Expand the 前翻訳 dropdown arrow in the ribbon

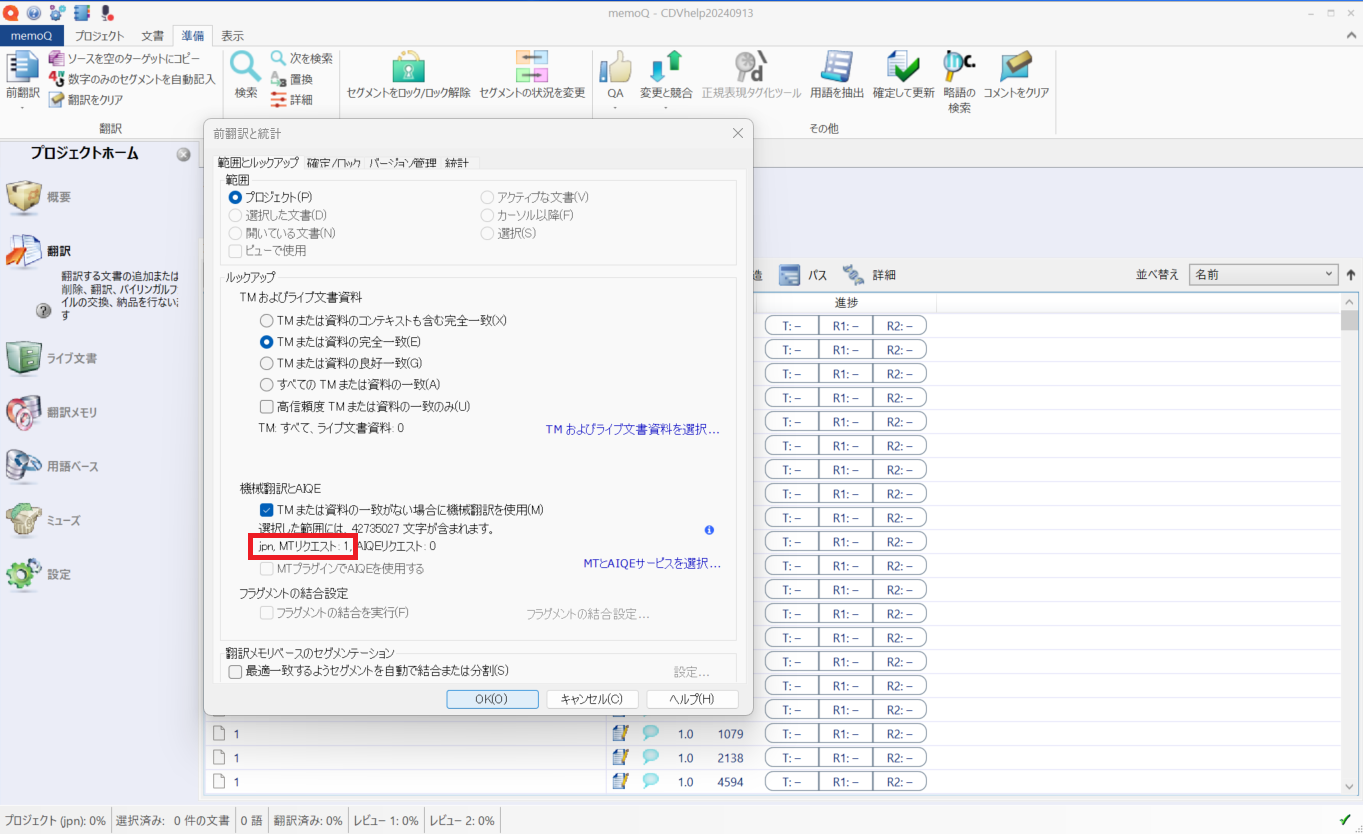(x=22, y=108)
